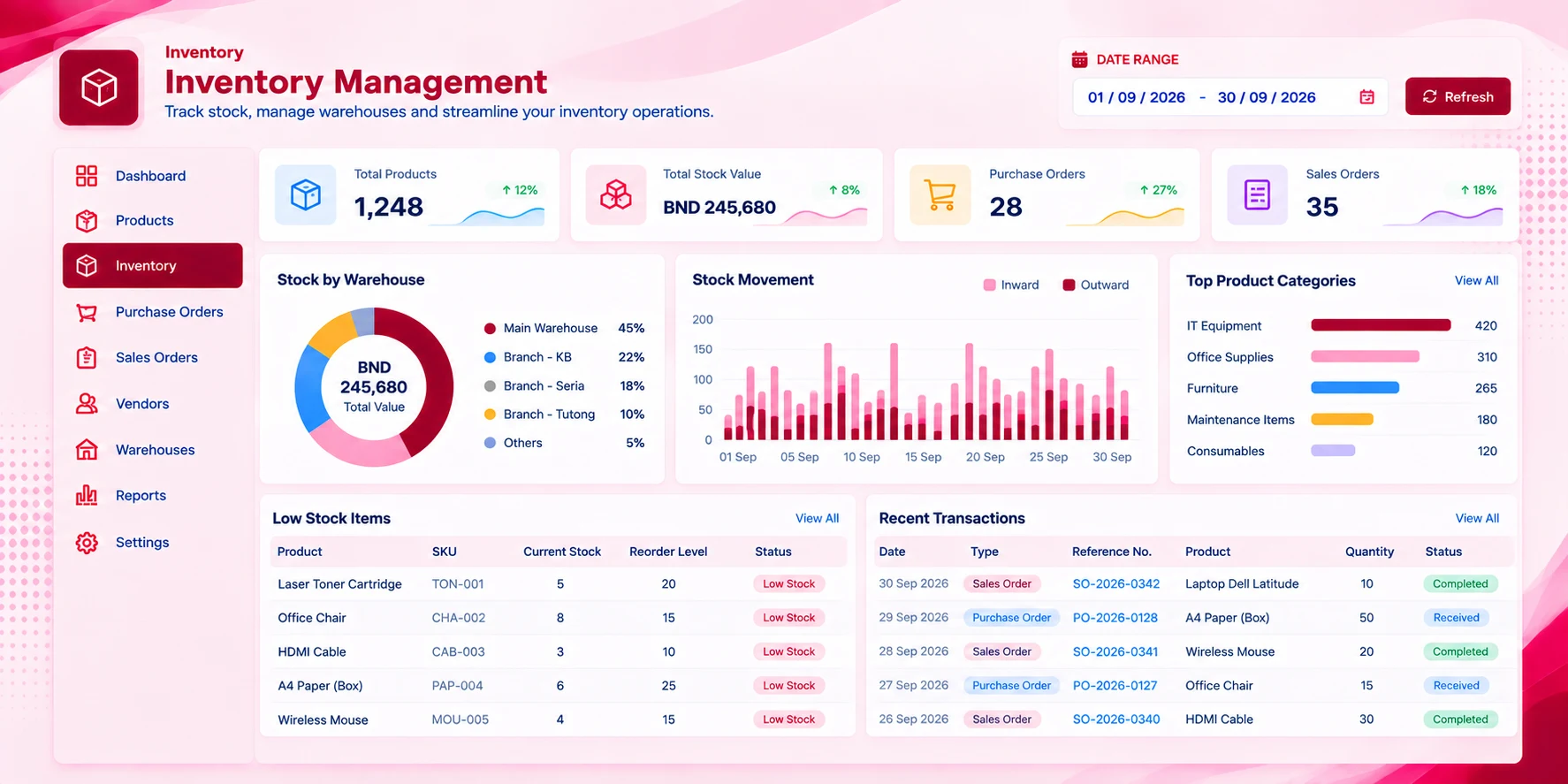The height and width of the screenshot is (784, 1568).
Task: Select the active Inventory menu item
Action: pyautogui.click(x=152, y=265)
